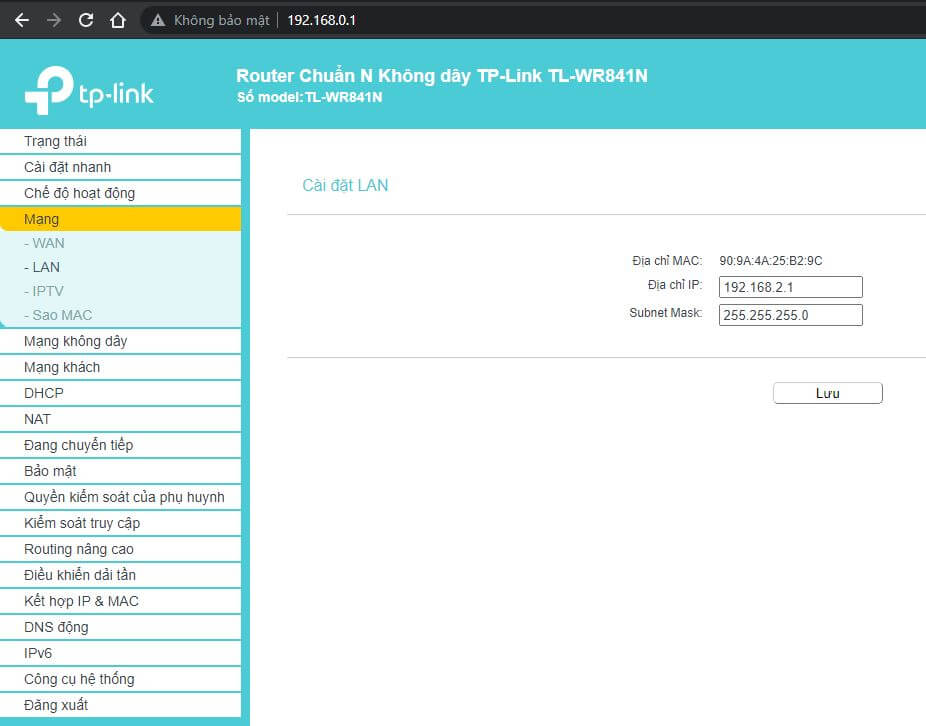926x726 pixels.
Task: Click the Địa chỉ IP label
Action: (674, 285)
